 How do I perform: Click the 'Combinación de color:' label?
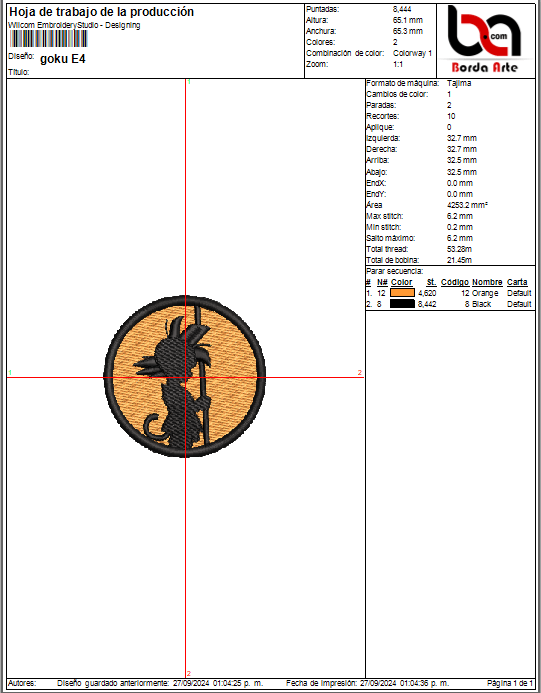(x=345, y=53)
